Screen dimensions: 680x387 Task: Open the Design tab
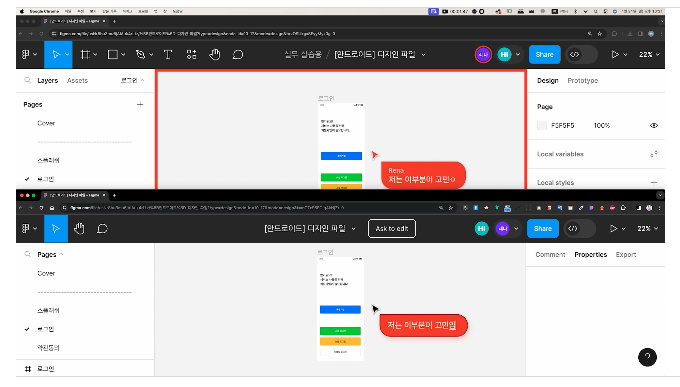point(548,80)
